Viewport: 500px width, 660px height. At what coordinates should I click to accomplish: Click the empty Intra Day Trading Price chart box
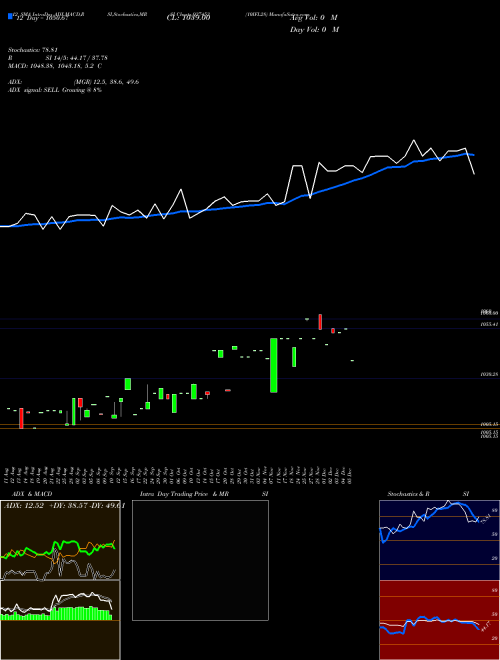tap(200, 560)
